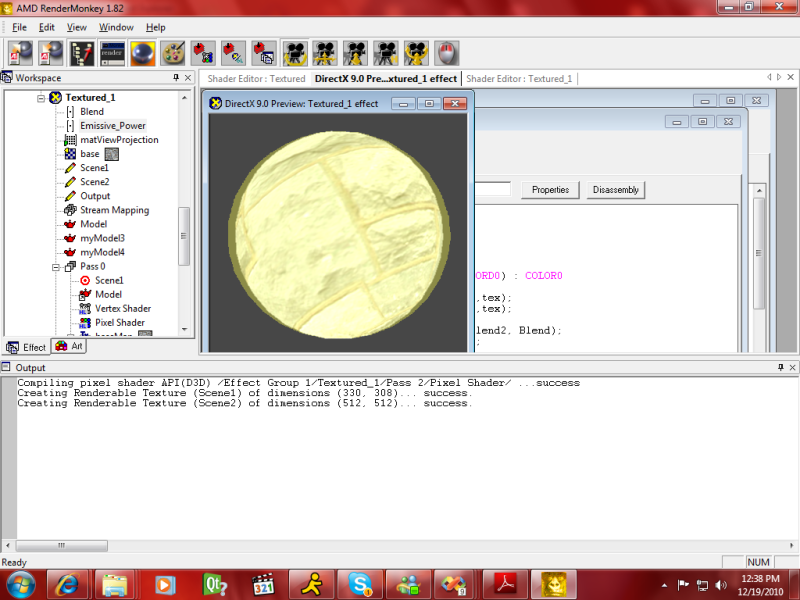Screen dimensions: 800x600
Task: Open Internet Explorer from the taskbar
Action: [67, 585]
